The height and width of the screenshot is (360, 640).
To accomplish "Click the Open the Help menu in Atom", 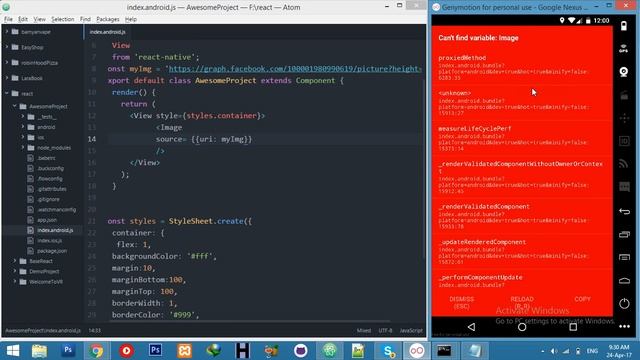I will pyautogui.click(x=131, y=19).
